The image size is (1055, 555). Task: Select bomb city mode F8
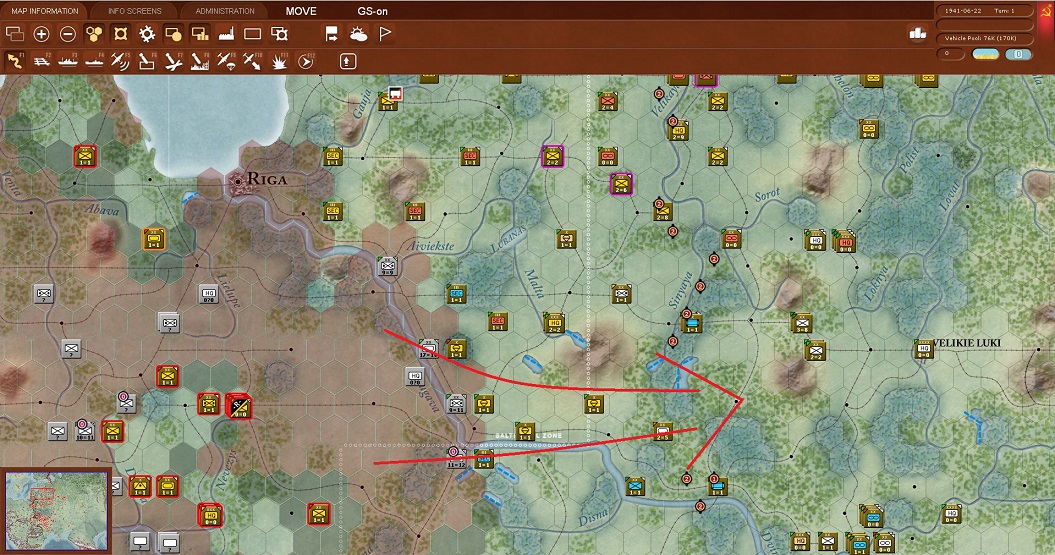(200, 61)
